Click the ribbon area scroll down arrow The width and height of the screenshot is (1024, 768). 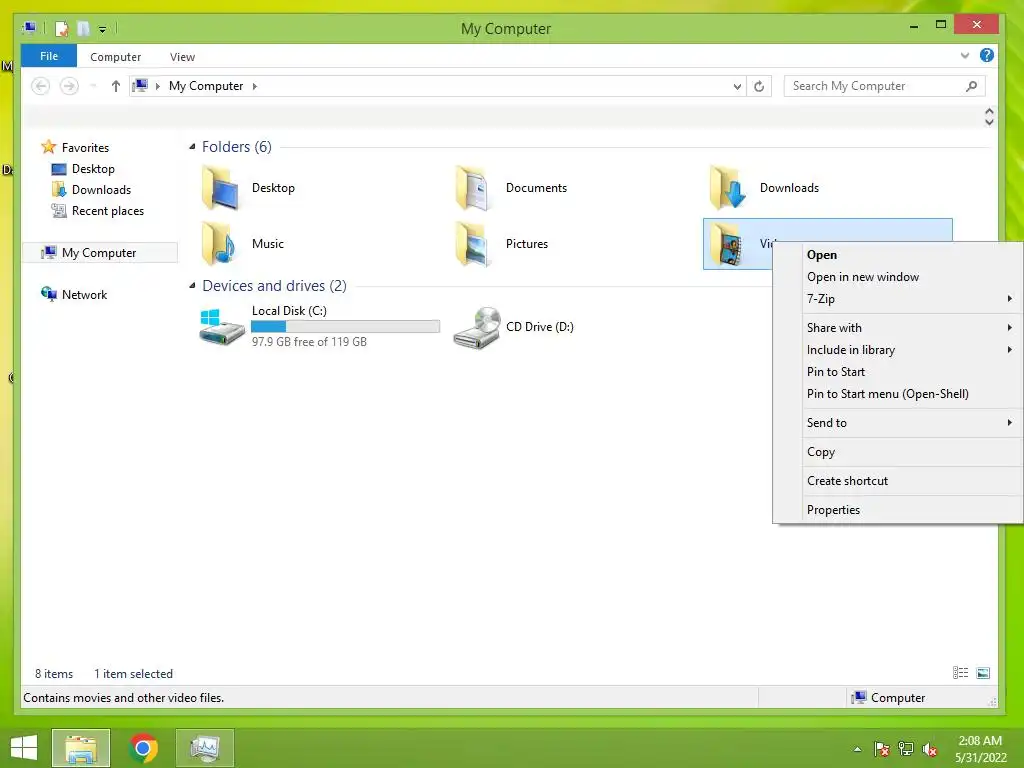point(989,122)
